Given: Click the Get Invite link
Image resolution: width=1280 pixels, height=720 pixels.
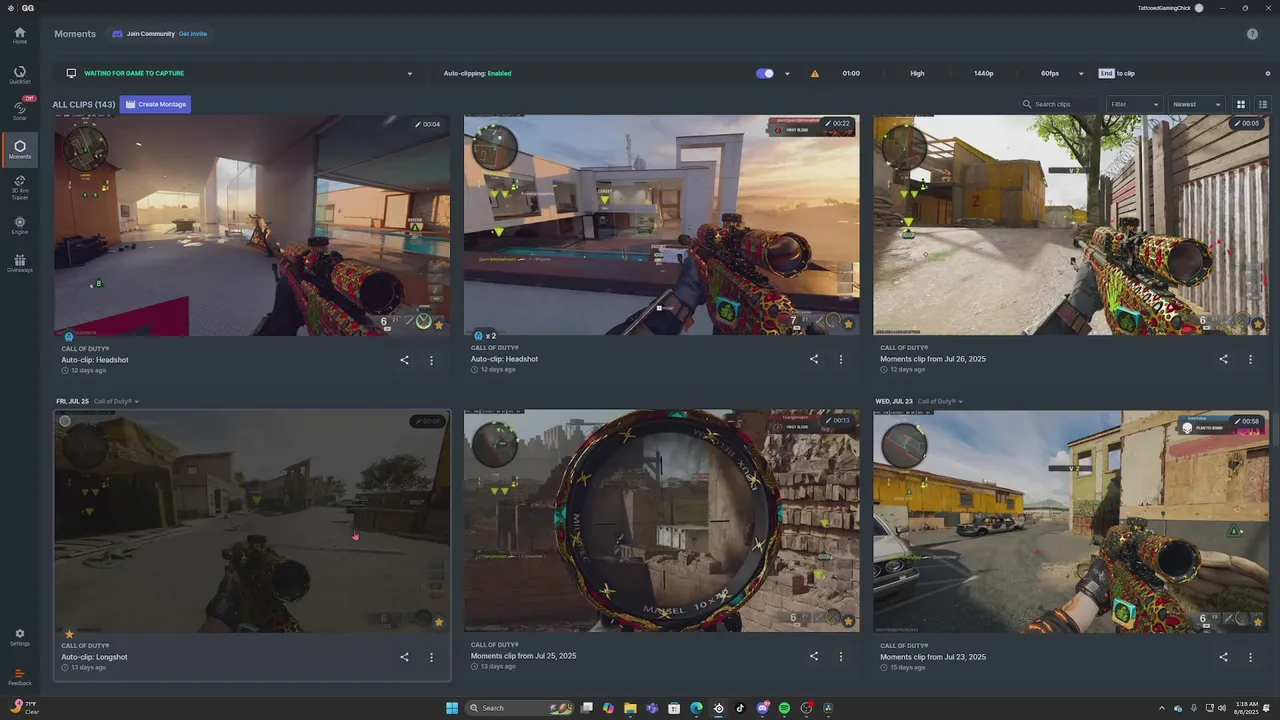Looking at the screenshot, I should coord(193,34).
